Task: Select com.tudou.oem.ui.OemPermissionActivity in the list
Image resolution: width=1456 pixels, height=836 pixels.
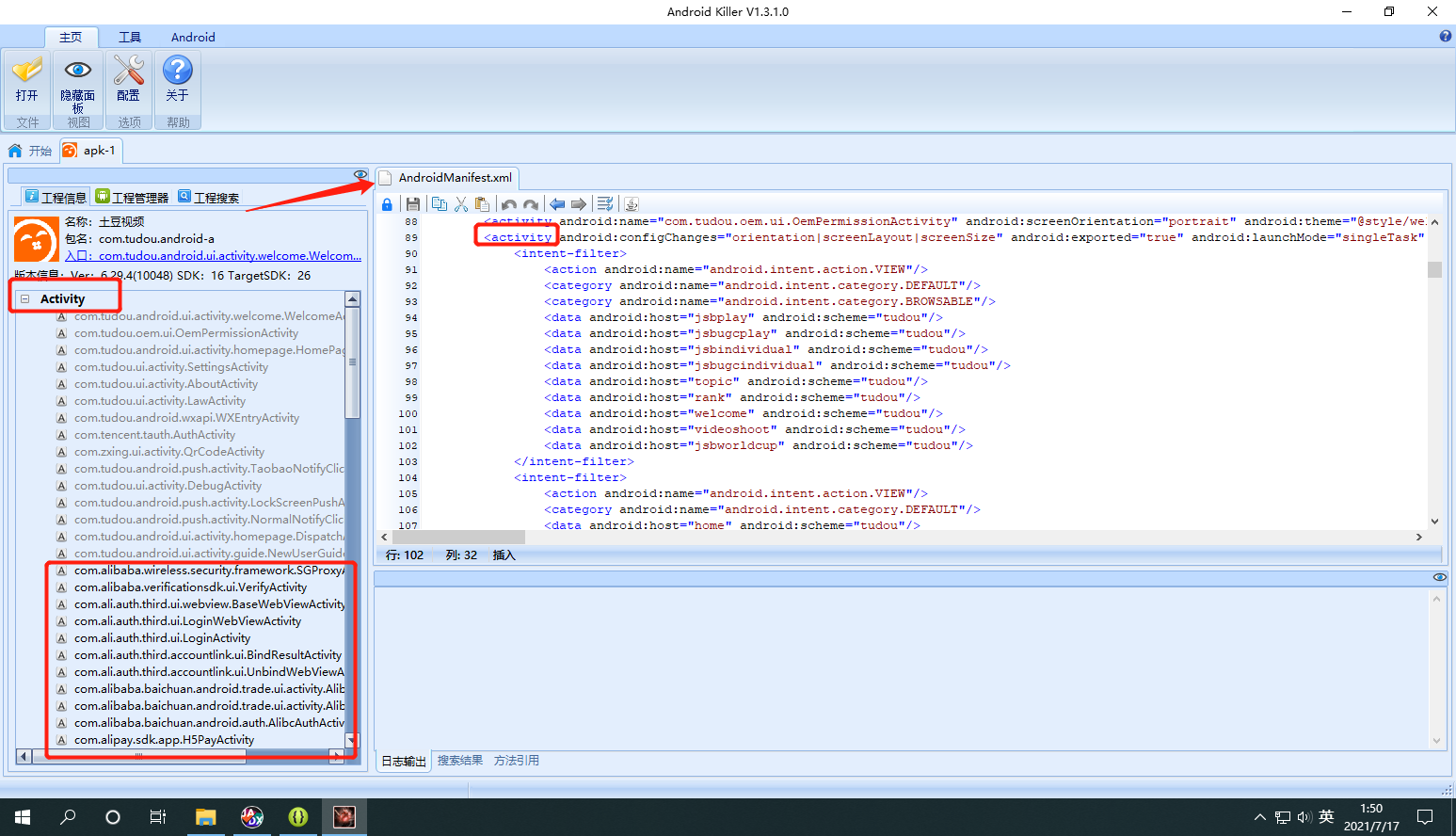Action: point(186,333)
